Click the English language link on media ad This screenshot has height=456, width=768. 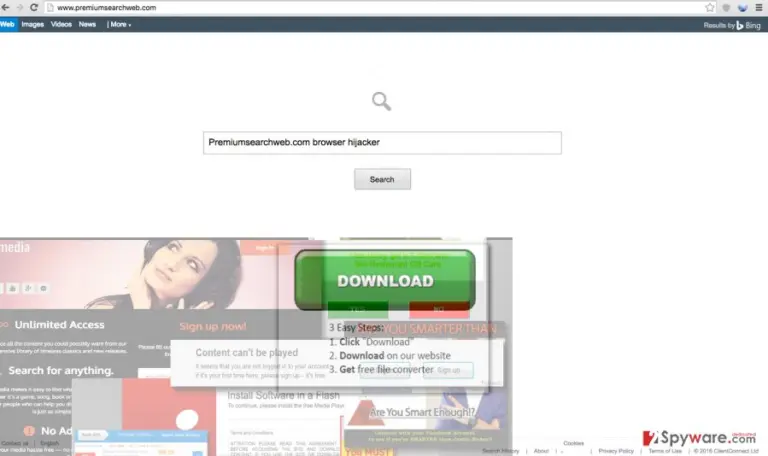[x=49, y=443]
